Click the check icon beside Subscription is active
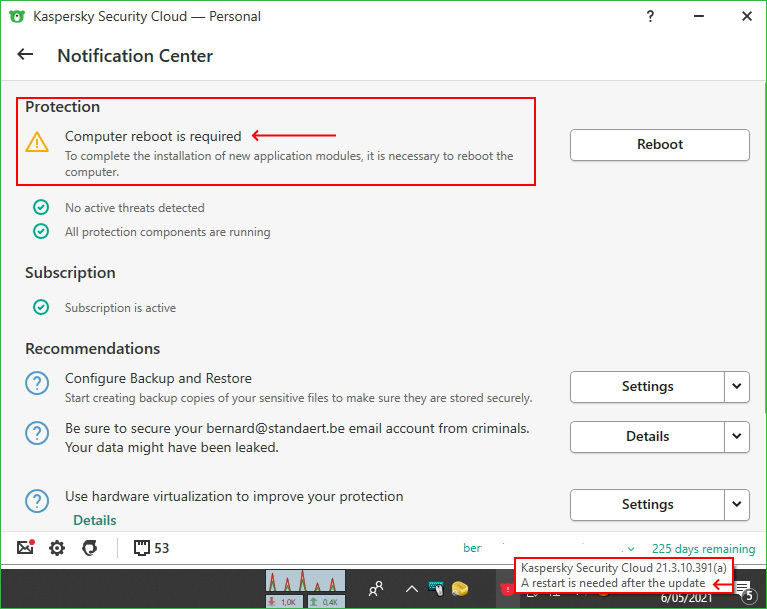This screenshot has height=609, width=767. (41, 307)
